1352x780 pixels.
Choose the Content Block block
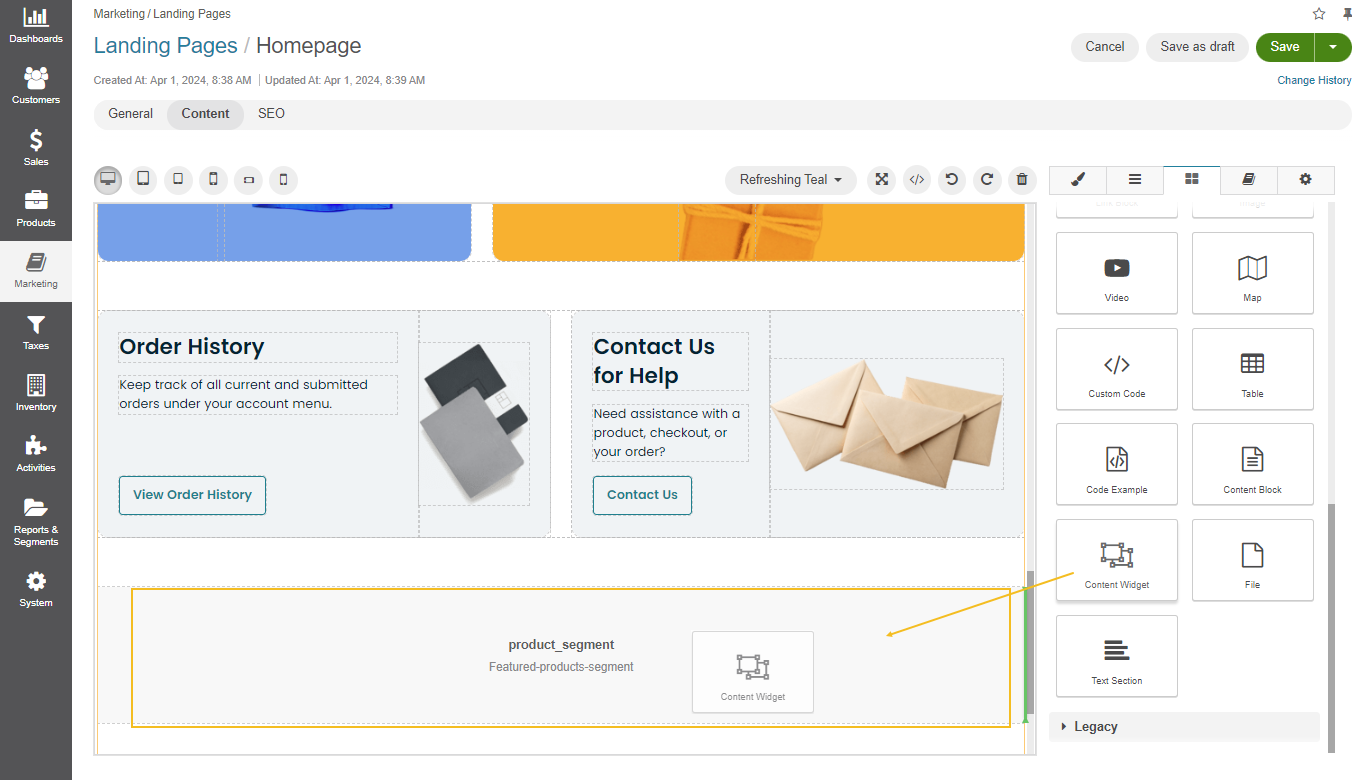point(1253,465)
